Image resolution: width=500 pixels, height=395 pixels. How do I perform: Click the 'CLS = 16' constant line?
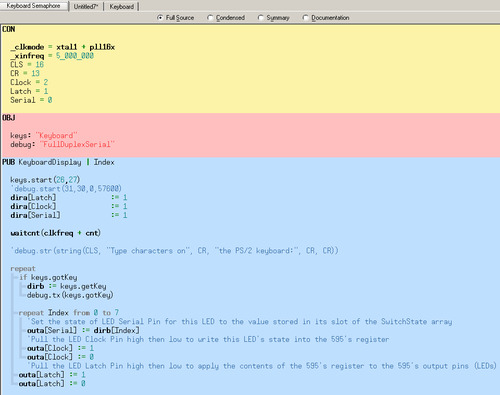click(27, 65)
